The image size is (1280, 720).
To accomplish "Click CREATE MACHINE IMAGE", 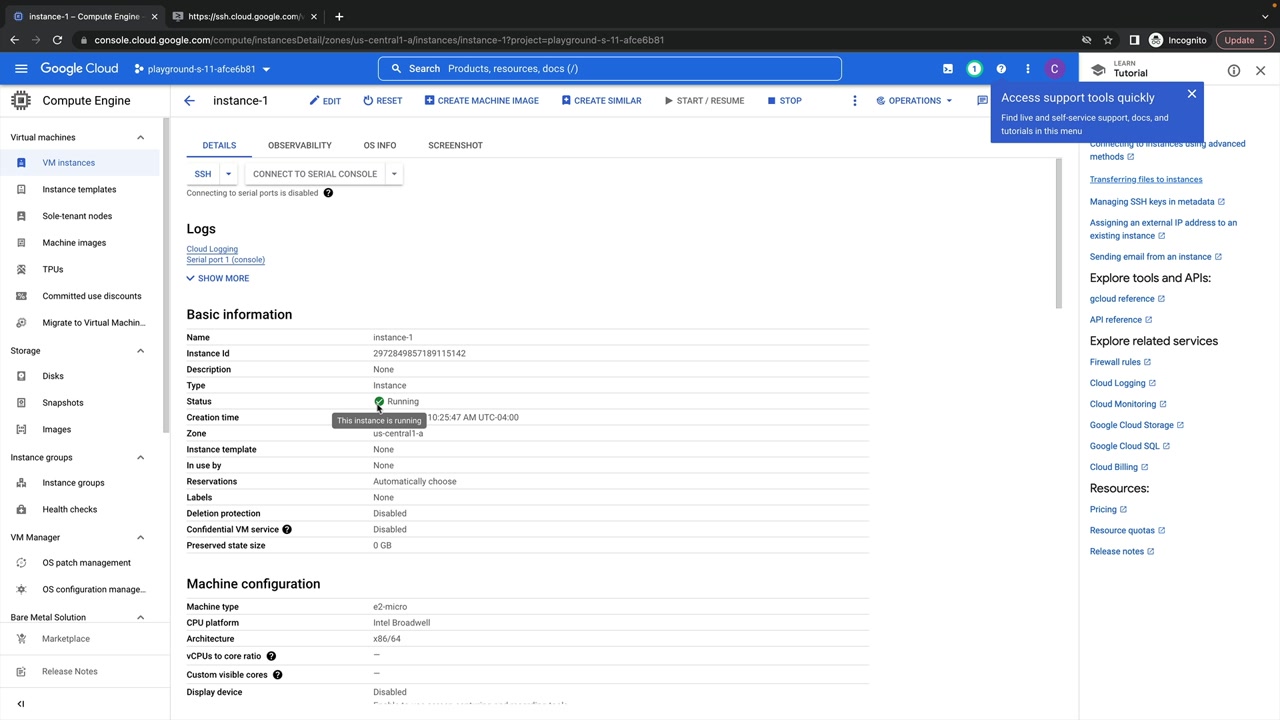I will click(x=482, y=101).
